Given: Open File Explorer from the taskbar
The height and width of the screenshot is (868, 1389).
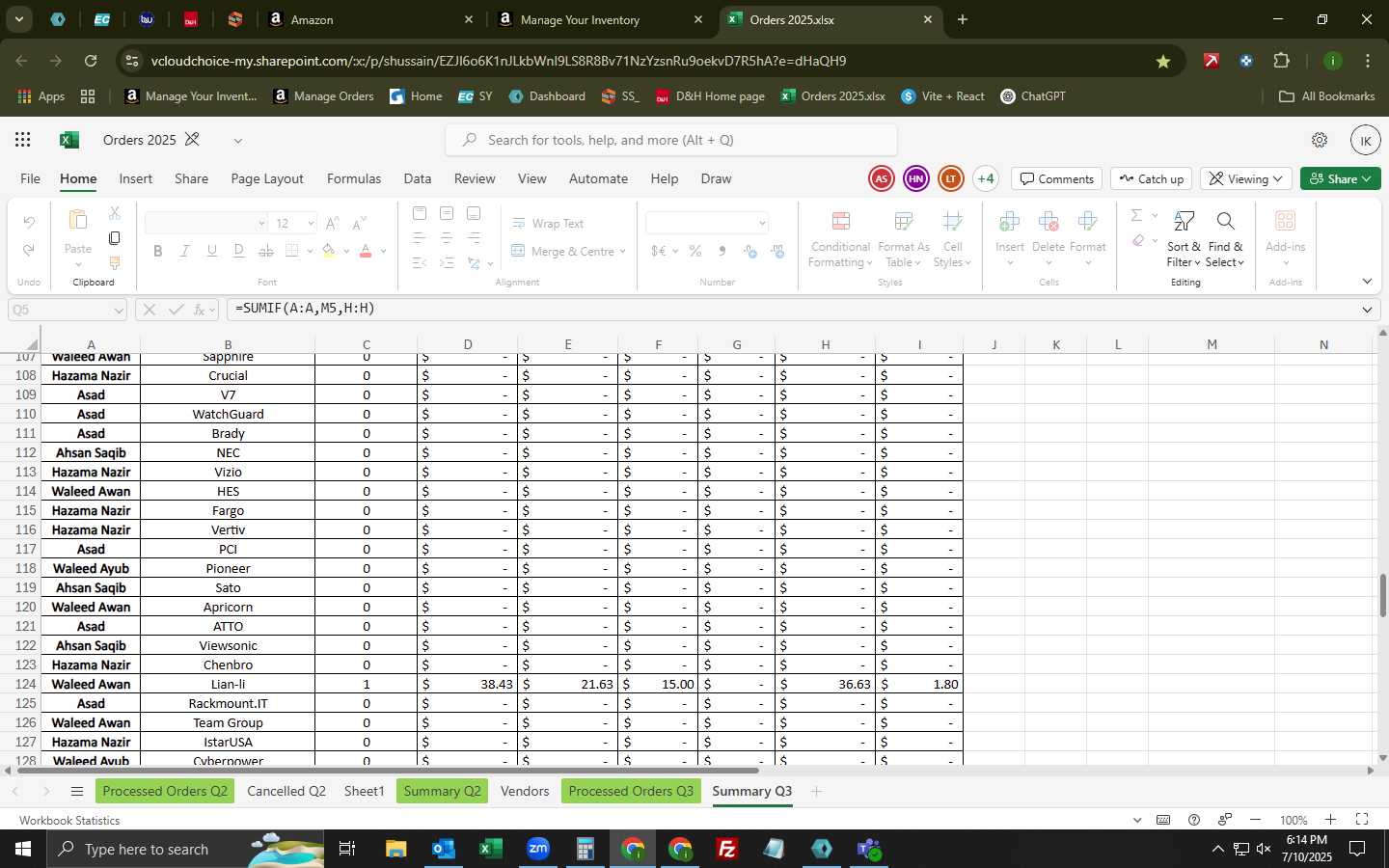Looking at the screenshot, I should (396, 849).
